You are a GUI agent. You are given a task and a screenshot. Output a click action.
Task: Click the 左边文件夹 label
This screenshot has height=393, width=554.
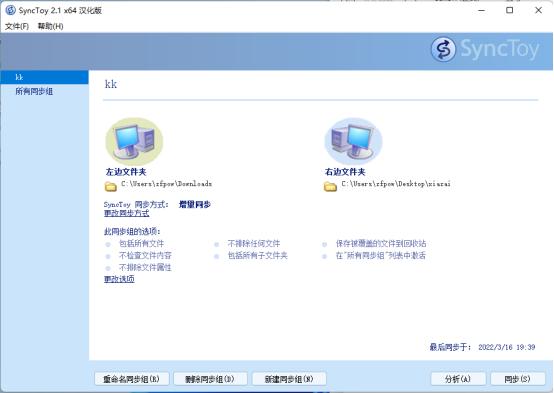point(126,172)
